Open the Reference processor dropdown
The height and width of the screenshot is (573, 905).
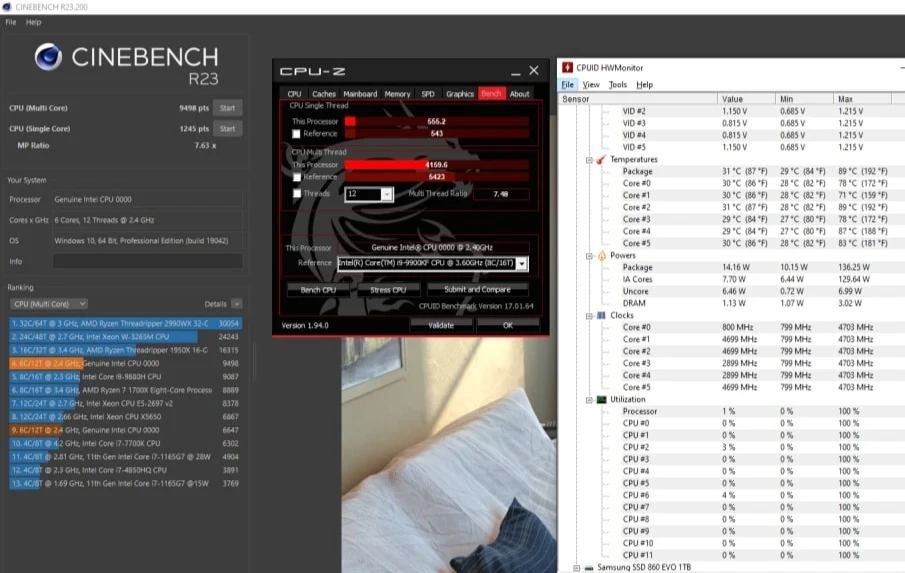click(x=521, y=264)
